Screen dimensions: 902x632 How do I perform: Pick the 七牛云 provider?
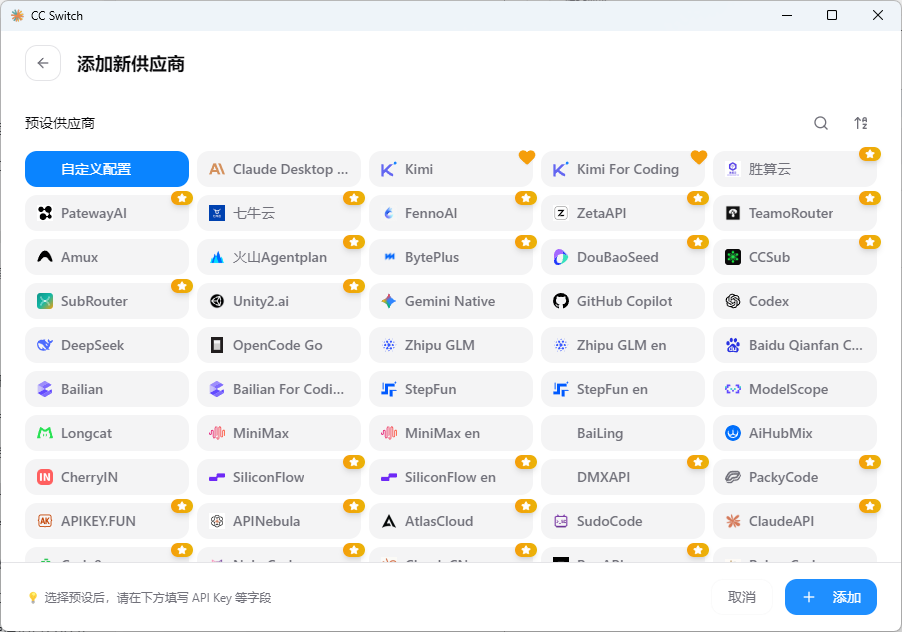point(279,213)
